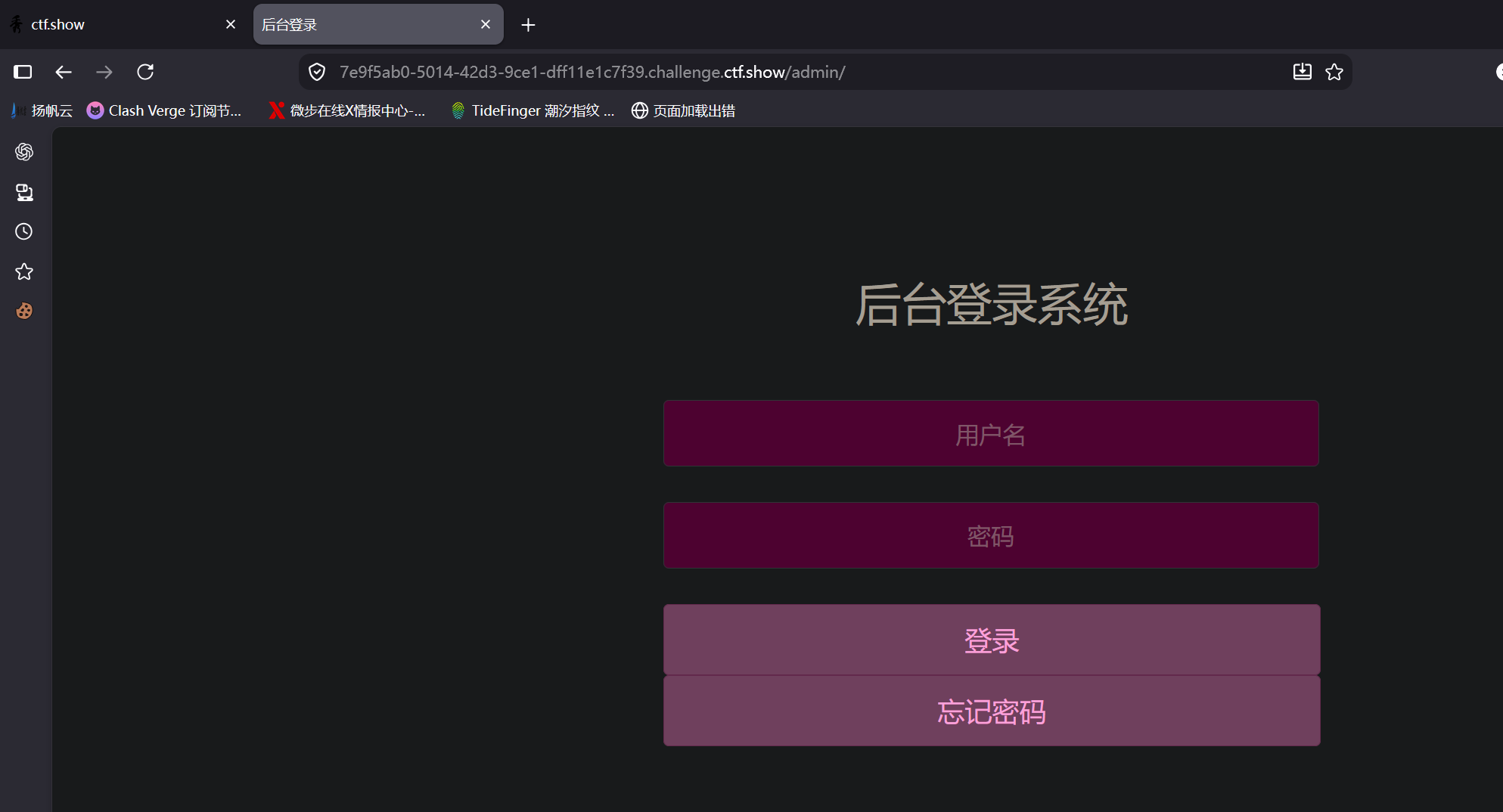Open the 扬帆云 bookmark
The width and height of the screenshot is (1503, 812).
tap(42, 111)
